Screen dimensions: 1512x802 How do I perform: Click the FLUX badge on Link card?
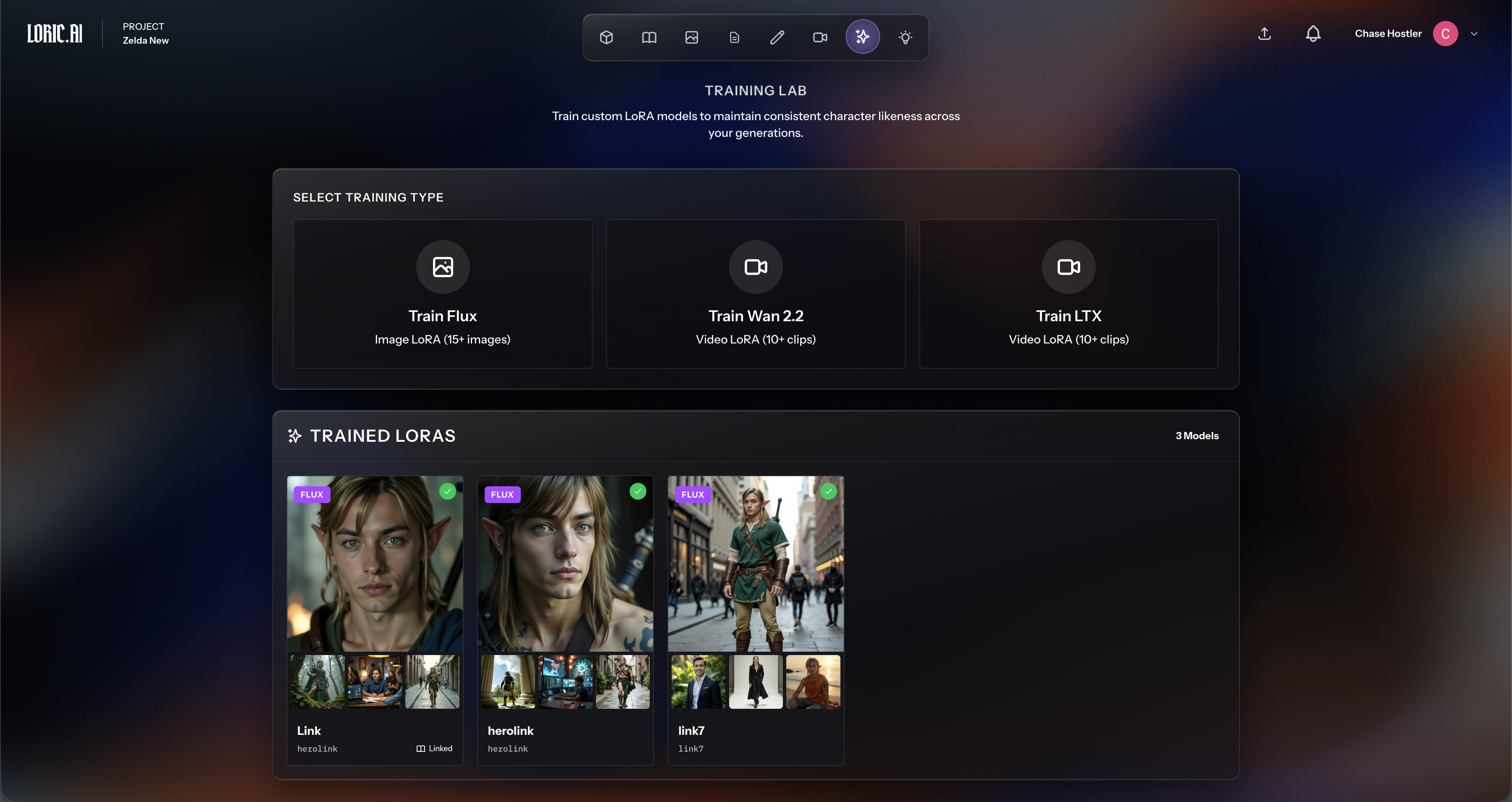click(x=312, y=495)
